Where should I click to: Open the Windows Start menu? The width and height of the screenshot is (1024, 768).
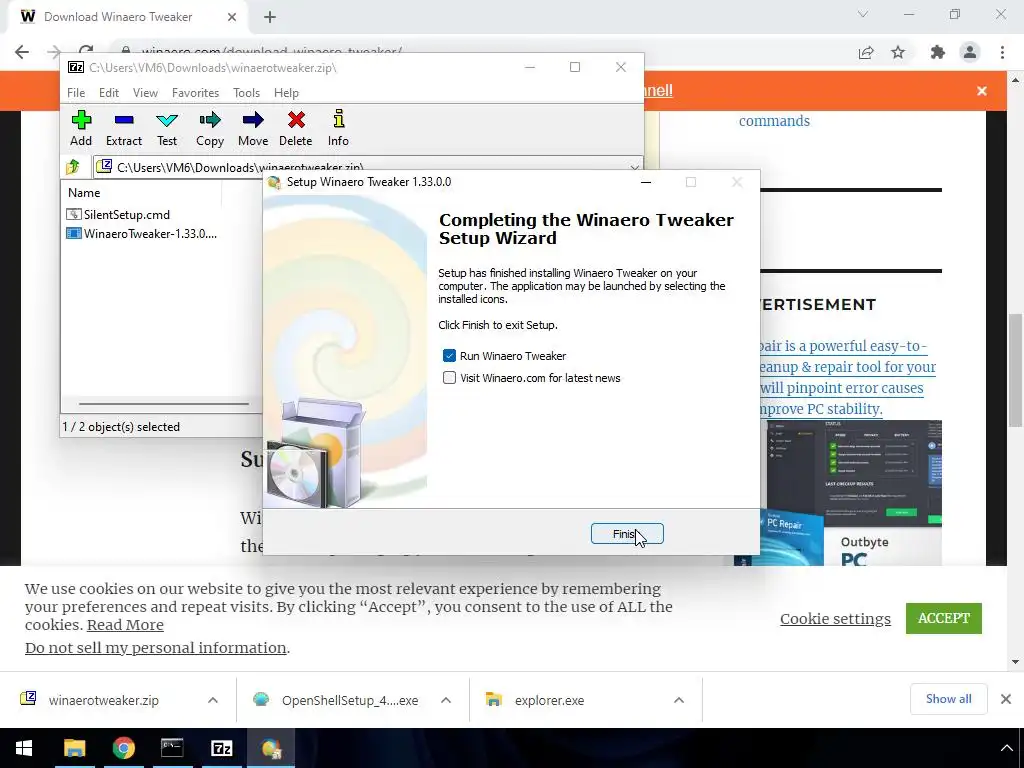pos(24,748)
